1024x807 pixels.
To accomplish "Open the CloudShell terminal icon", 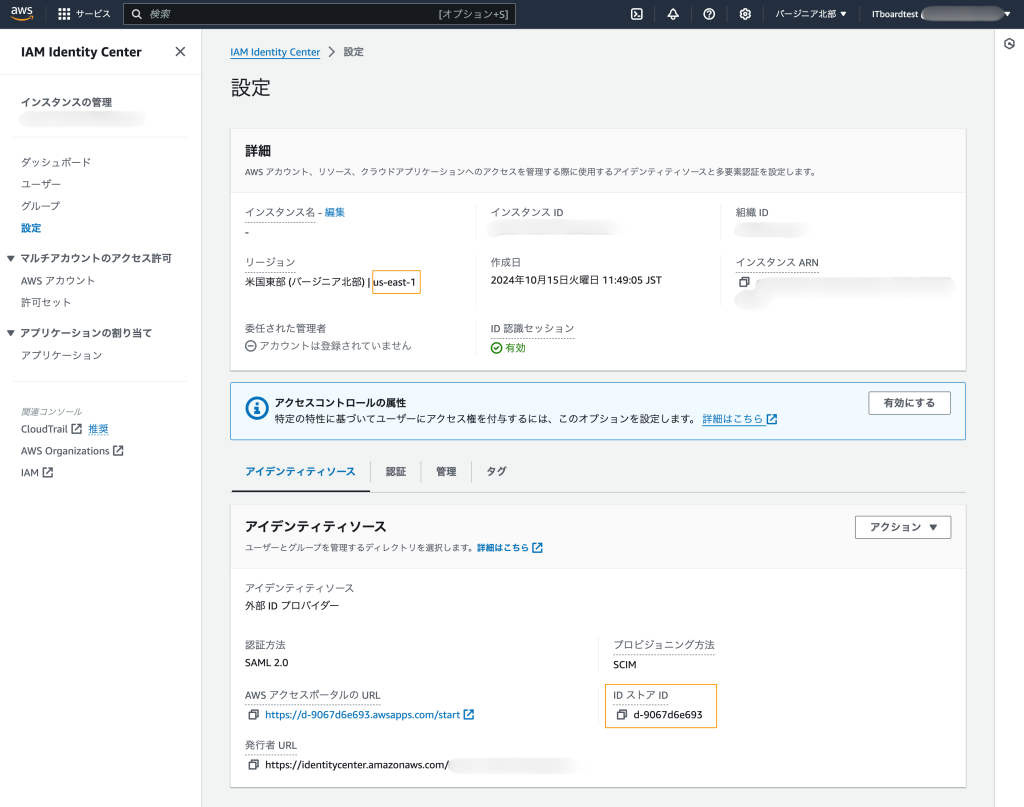I will (x=636, y=14).
